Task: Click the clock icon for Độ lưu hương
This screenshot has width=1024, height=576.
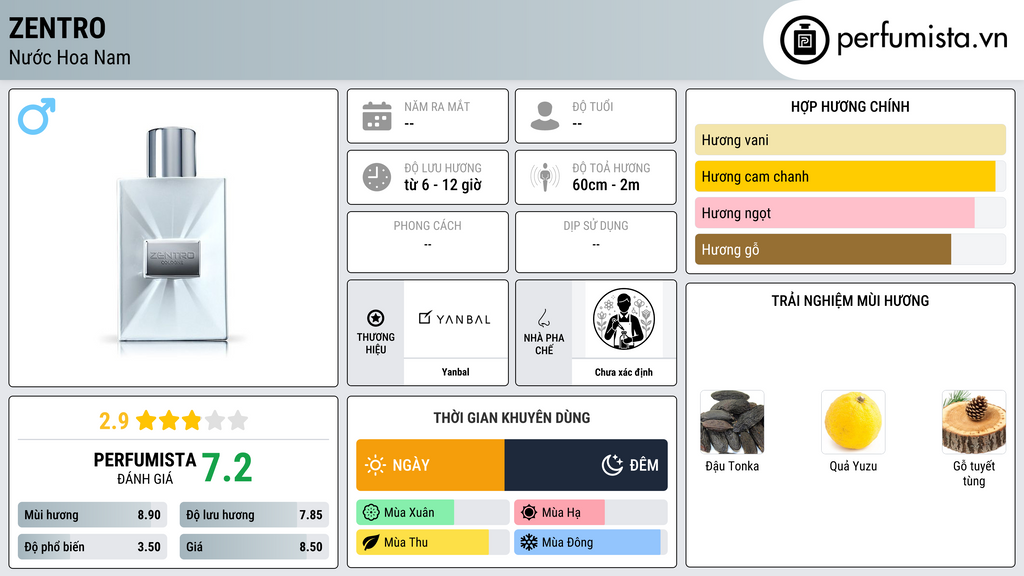Action: click(377, 177)
